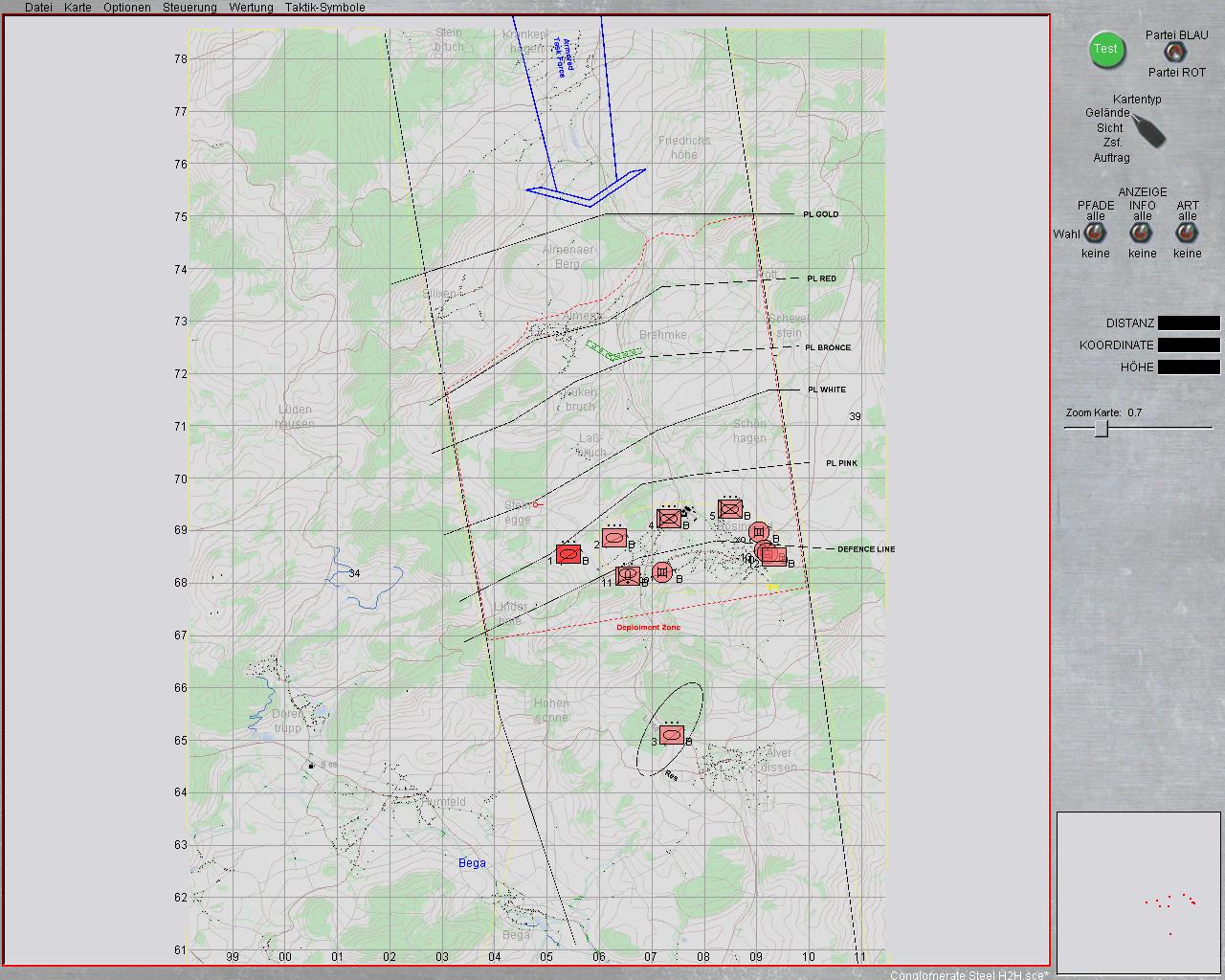Open the Datei menu

tap(38, 8)
